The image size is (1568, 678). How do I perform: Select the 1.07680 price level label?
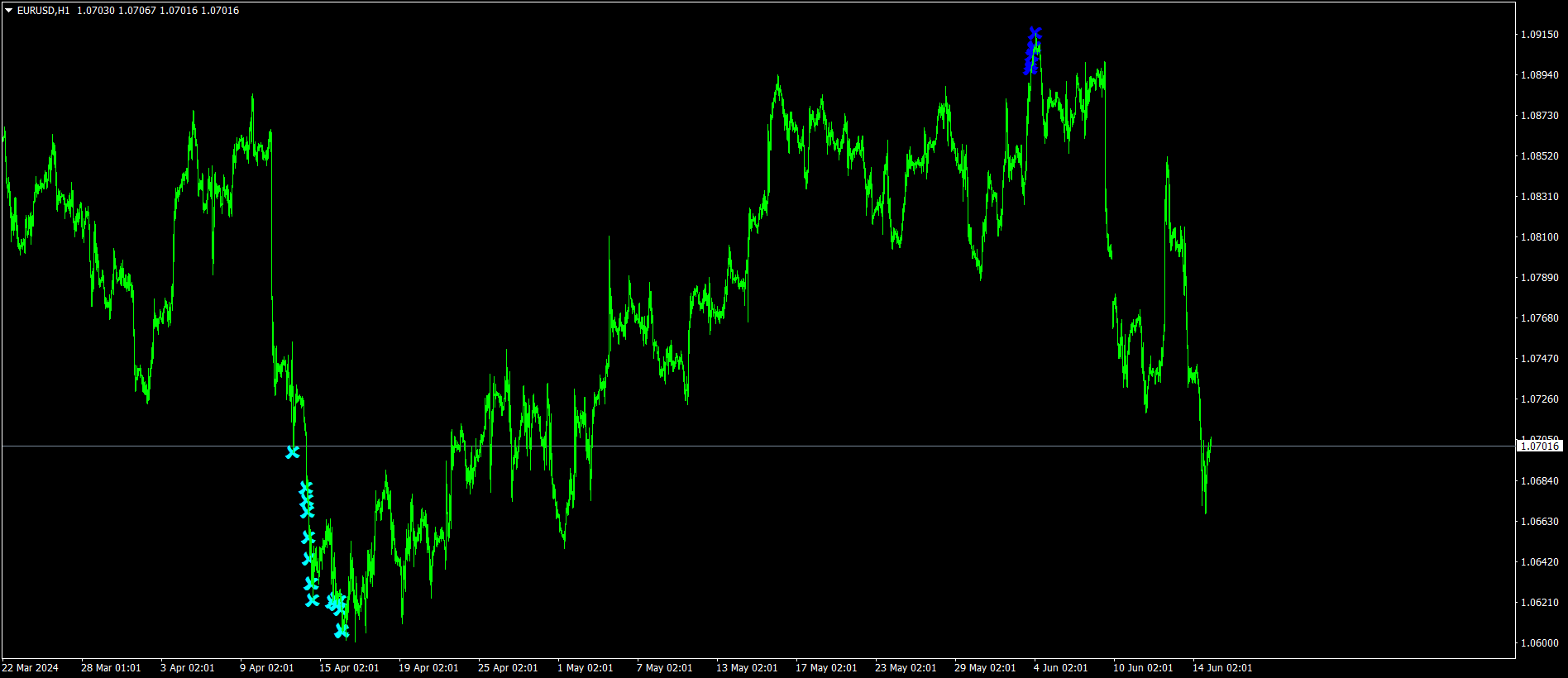click(1540, 318)
